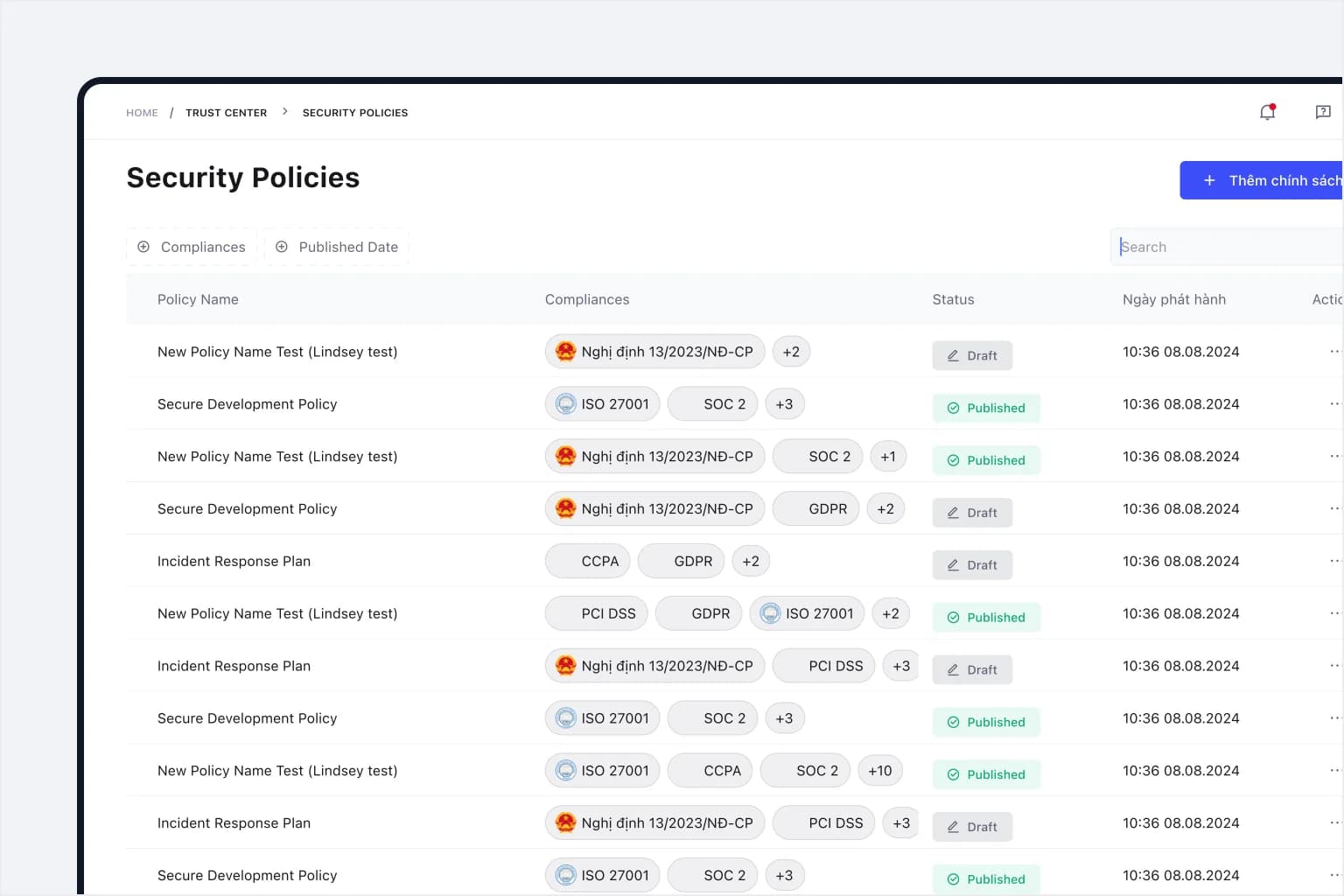Viewport: 1344px width, 896px height.
Task: Click Published check icon in second row
Action: pos(954,408)
